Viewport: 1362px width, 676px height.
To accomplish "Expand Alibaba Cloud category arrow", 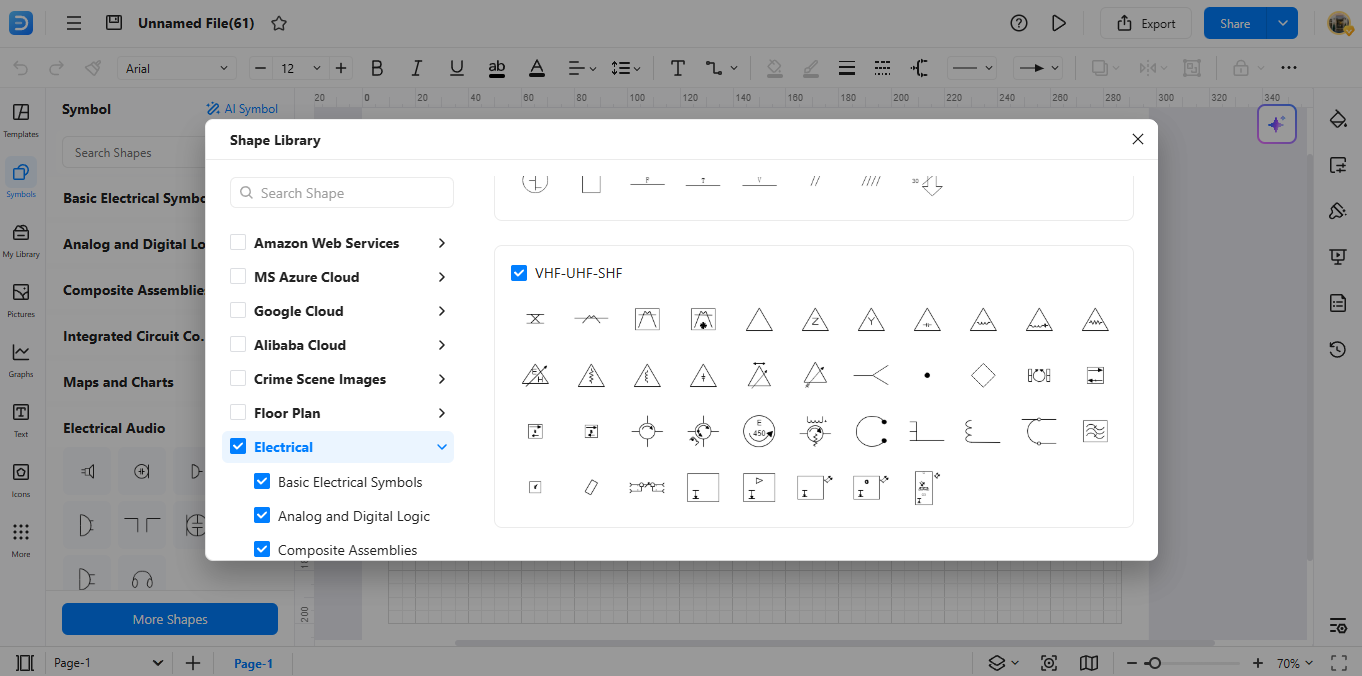I will coord(442,345).
